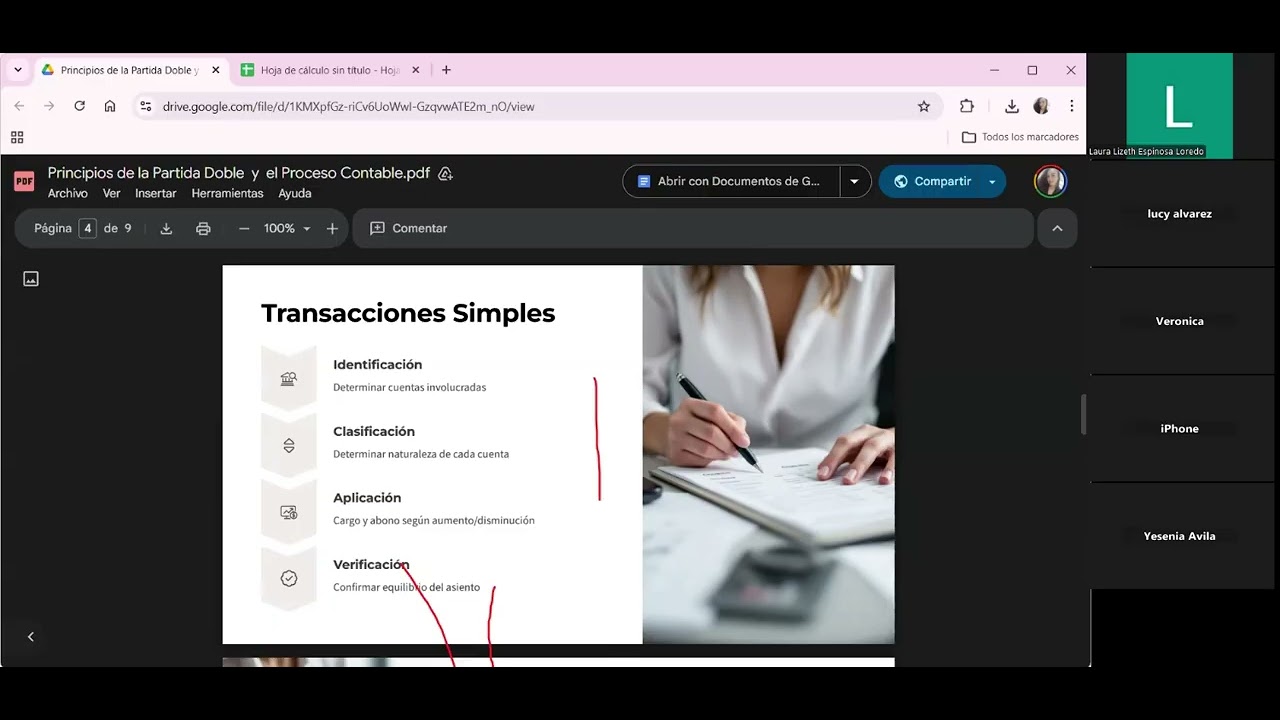Click the Comentar button
This screenshot has height=720, width=1280.
409,228
